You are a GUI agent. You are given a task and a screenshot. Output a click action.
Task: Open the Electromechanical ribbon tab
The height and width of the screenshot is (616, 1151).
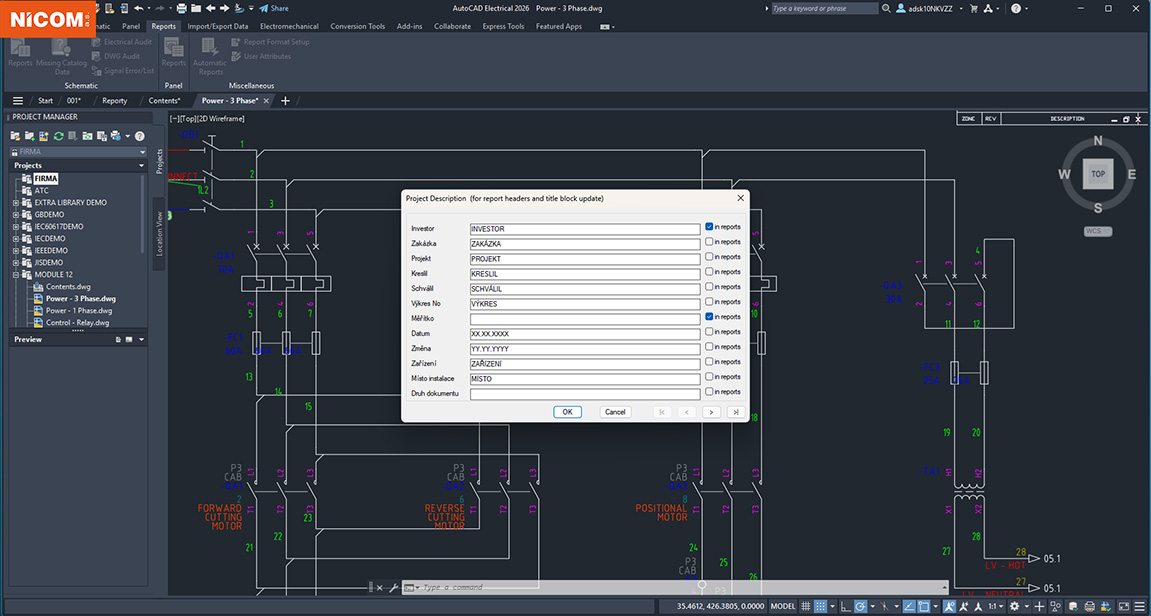tap(290, 26)
